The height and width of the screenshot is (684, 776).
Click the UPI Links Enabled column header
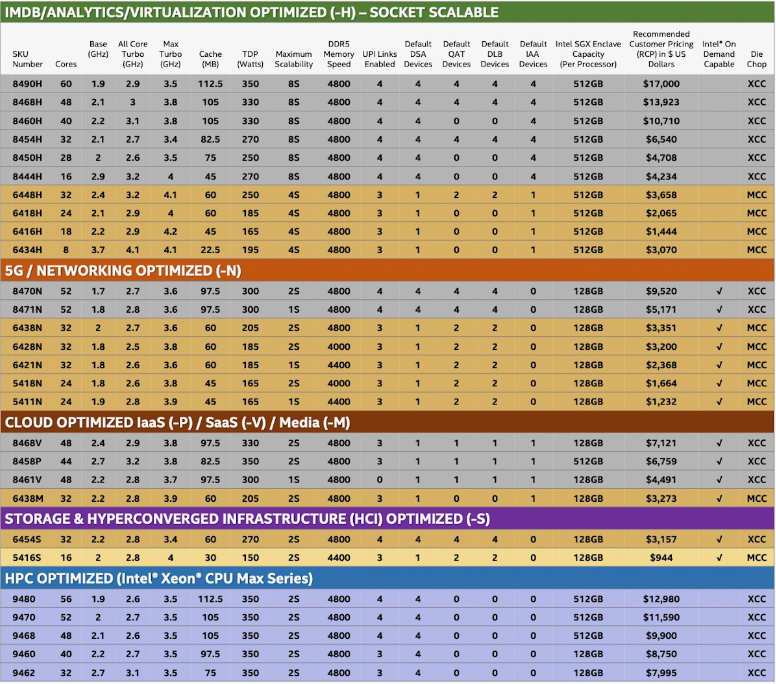(380, 59)
